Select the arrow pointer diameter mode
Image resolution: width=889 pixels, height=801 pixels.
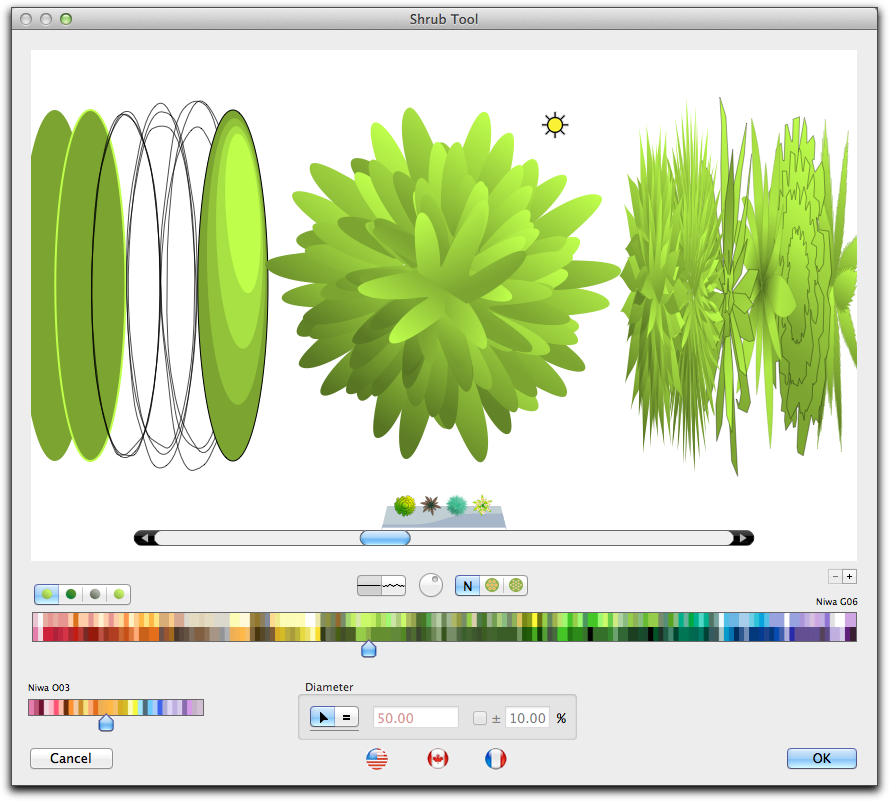pos(322,718)
